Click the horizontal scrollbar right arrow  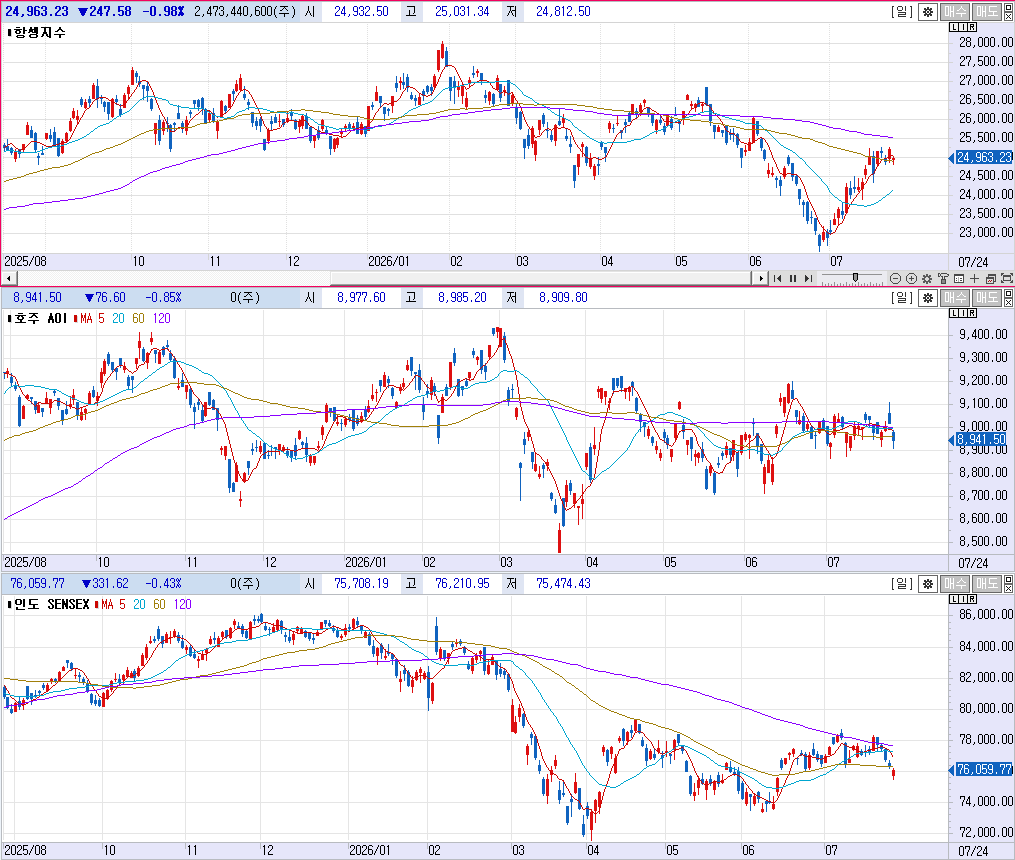point(761,278)
